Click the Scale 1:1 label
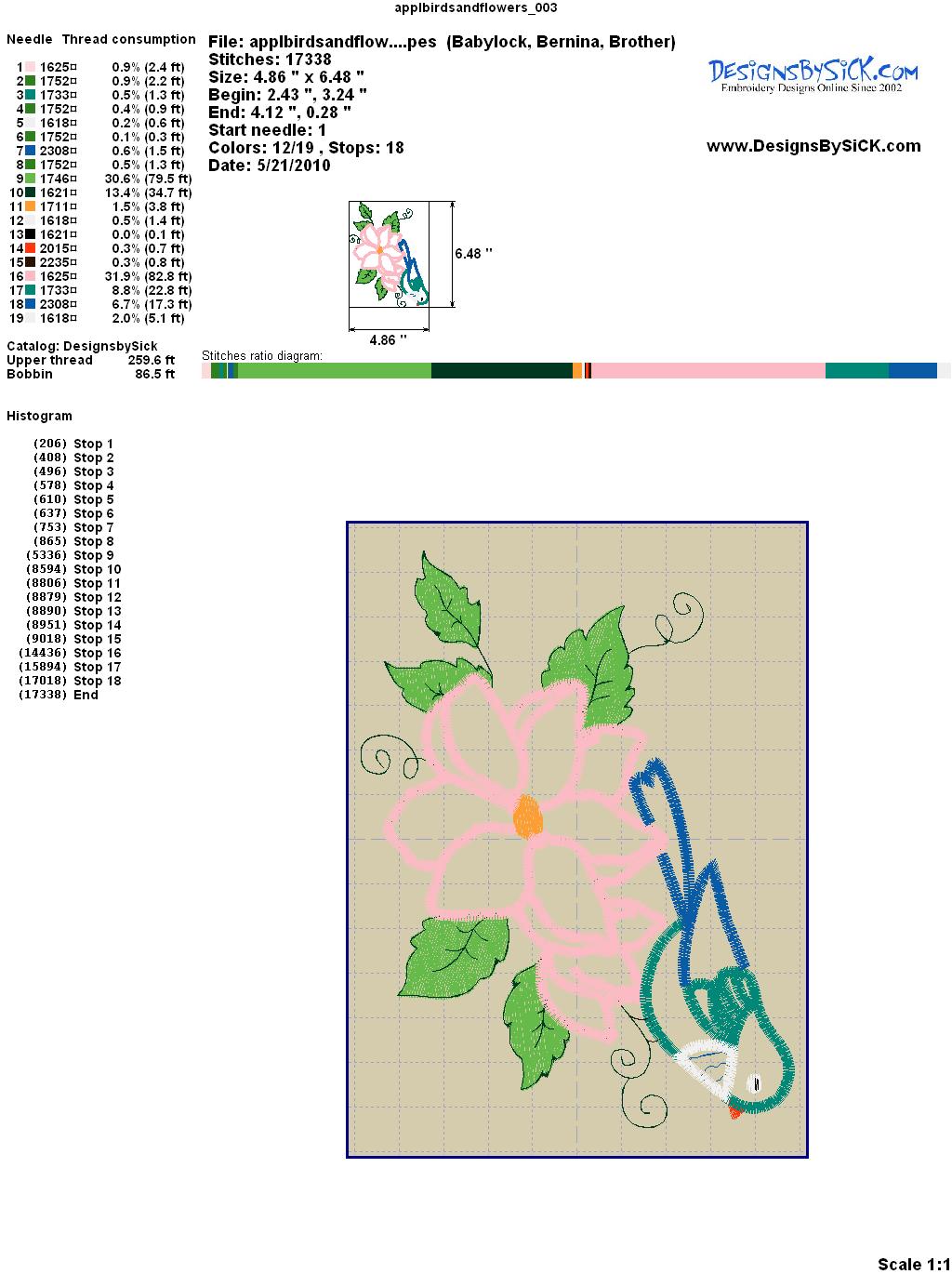 tap(913, 1264)
